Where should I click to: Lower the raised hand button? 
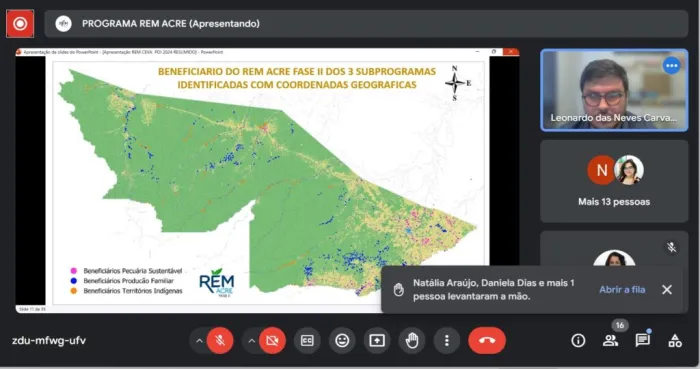pyautogui.click(x=412, y=341)
